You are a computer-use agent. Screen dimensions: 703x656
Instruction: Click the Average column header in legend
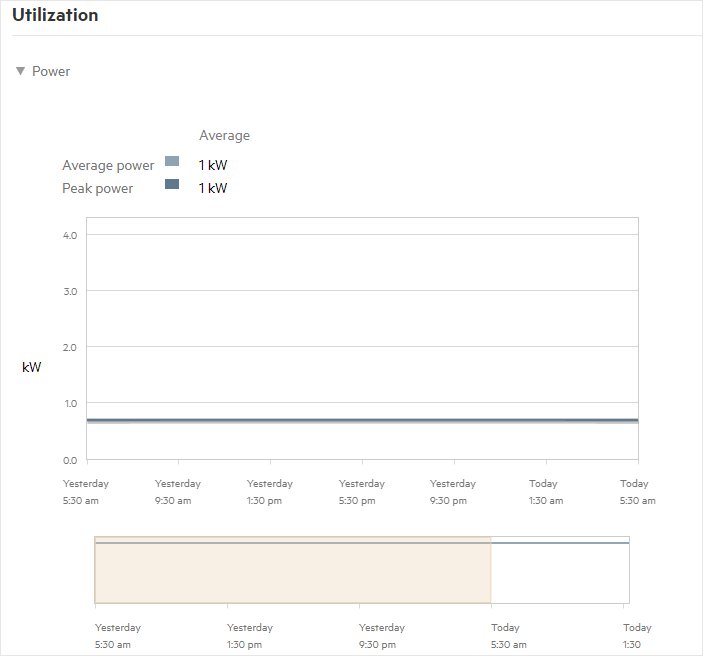(224, 135)
